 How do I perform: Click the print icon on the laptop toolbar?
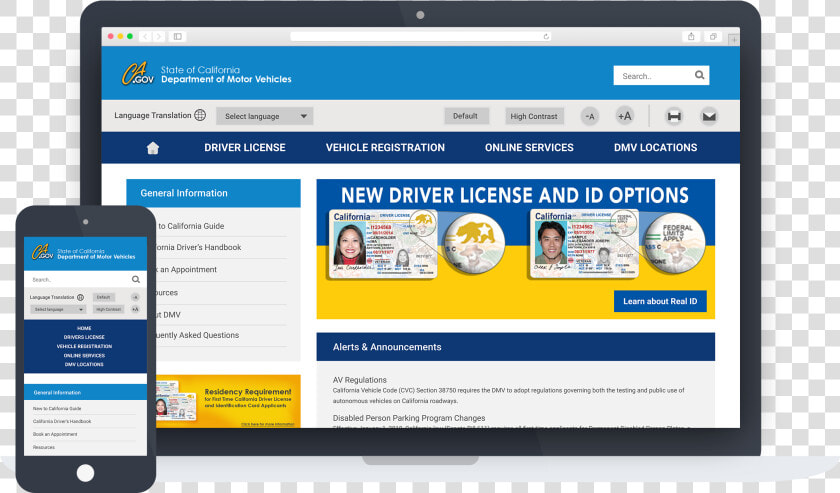click(674, 116)
